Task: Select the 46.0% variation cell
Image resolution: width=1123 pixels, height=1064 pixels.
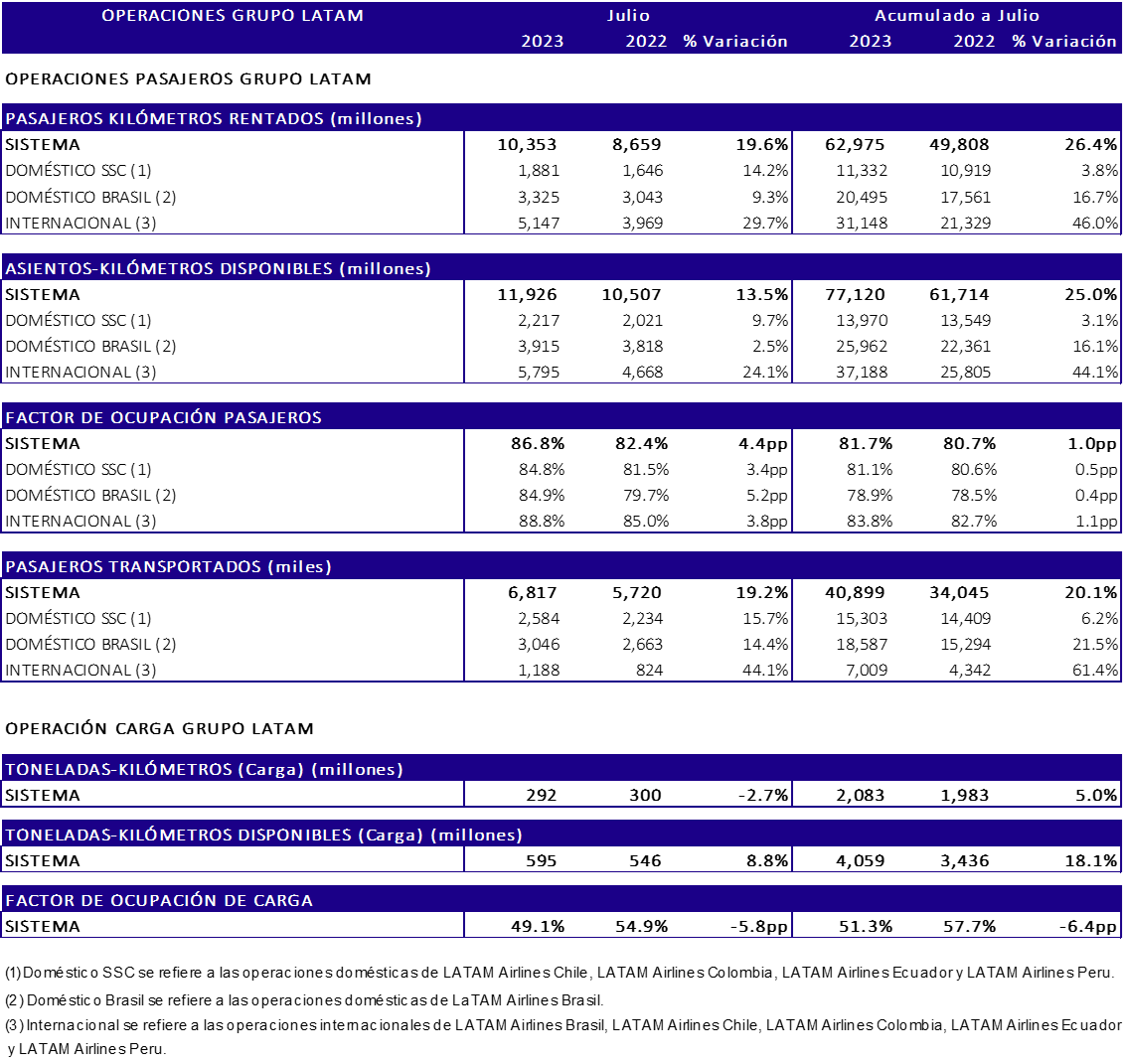Action: click(1095, 223)
